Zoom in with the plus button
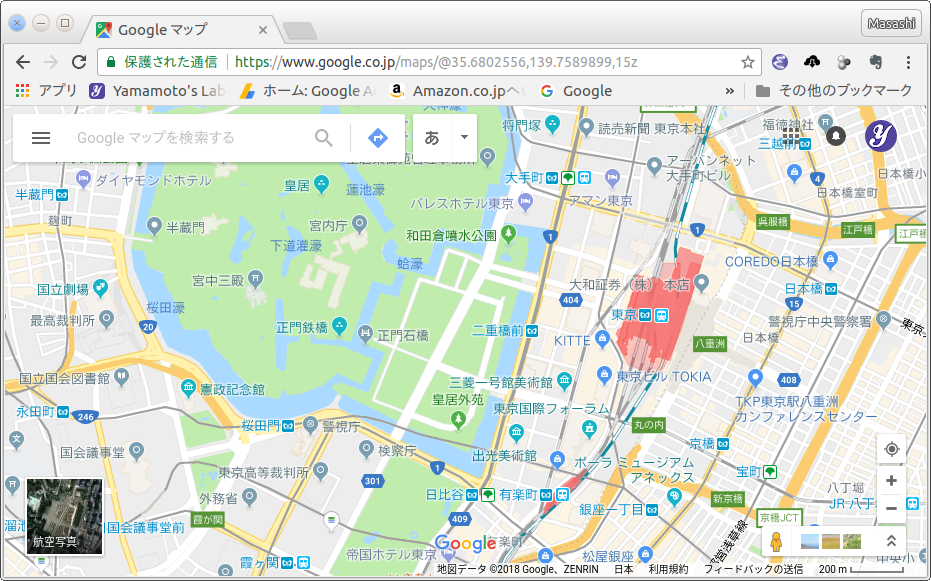This screenshot has height=581, width=931. coord(891,481)
